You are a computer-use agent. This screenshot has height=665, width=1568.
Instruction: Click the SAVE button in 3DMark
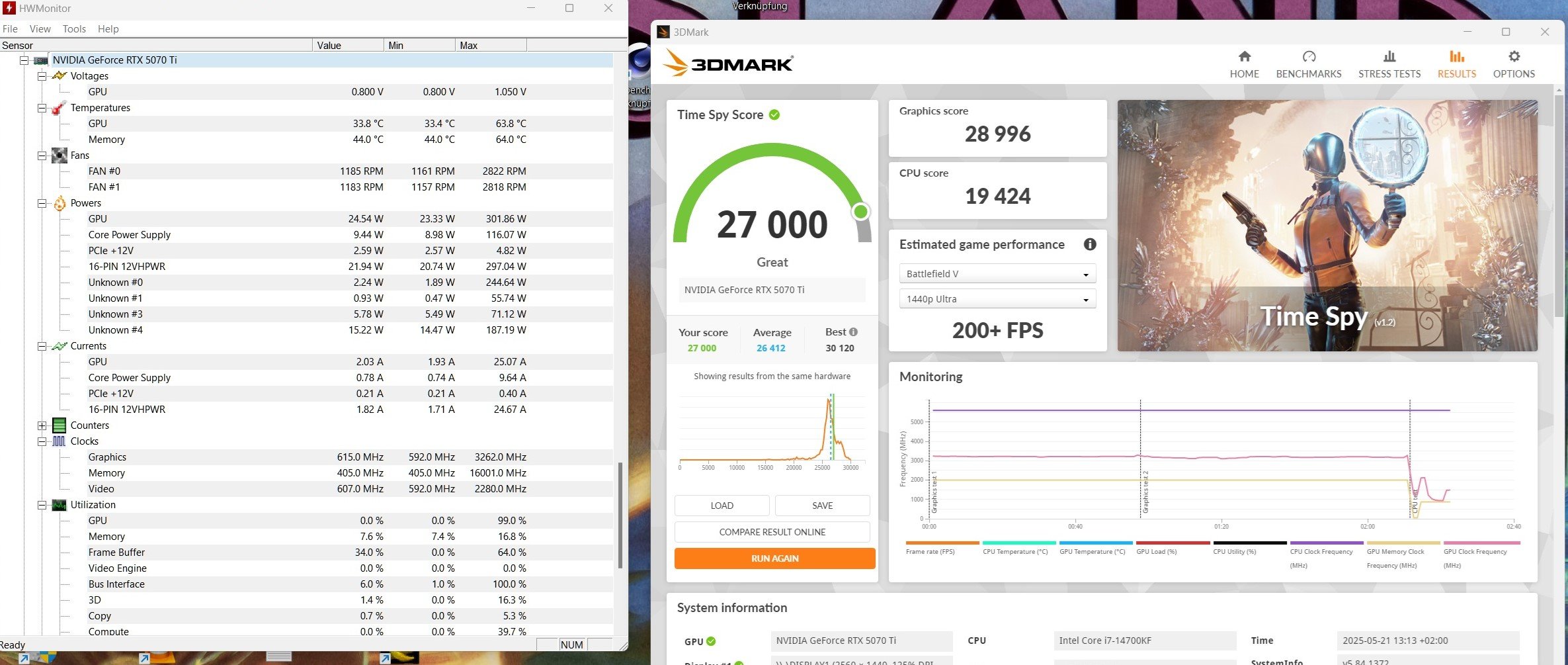click(x=822, y=506)
